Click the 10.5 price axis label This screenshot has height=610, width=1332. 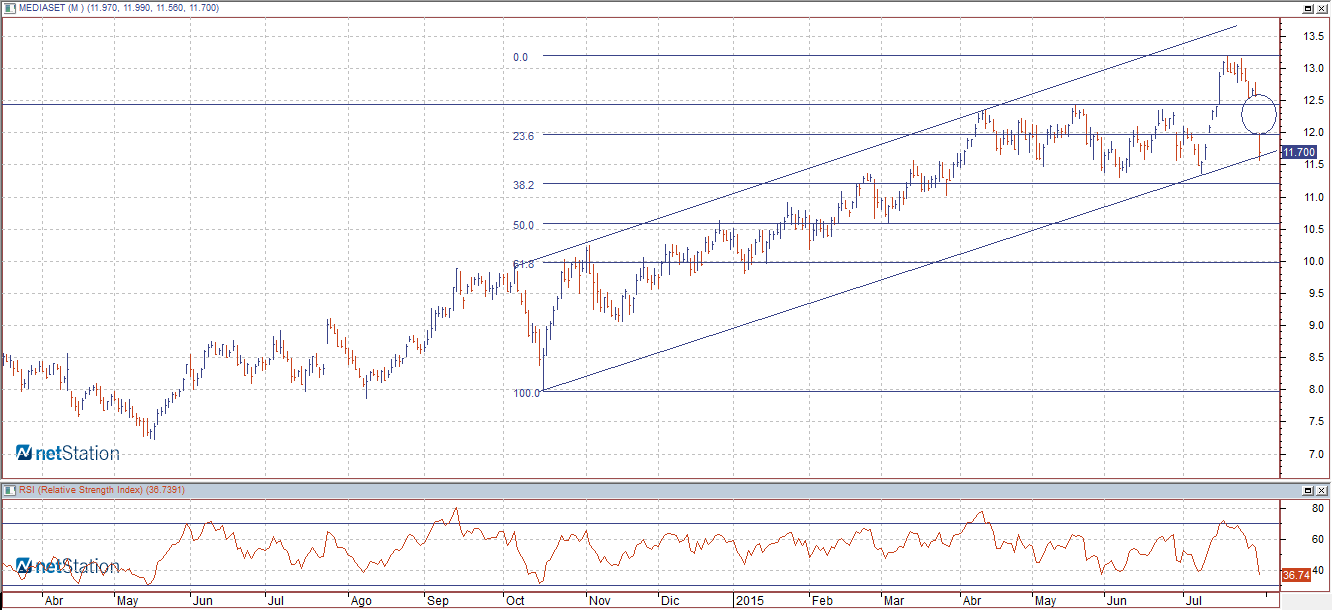point(1313,230)
